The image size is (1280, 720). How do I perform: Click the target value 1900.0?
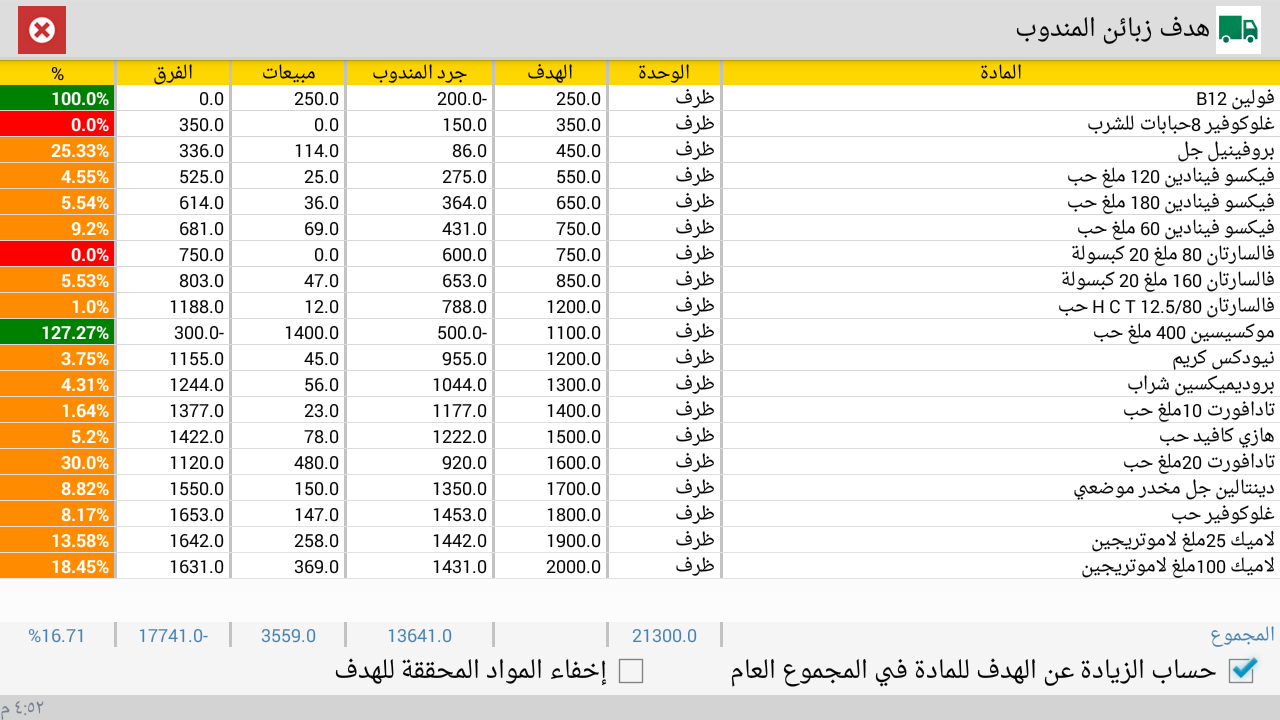click(x=574, y=540)
